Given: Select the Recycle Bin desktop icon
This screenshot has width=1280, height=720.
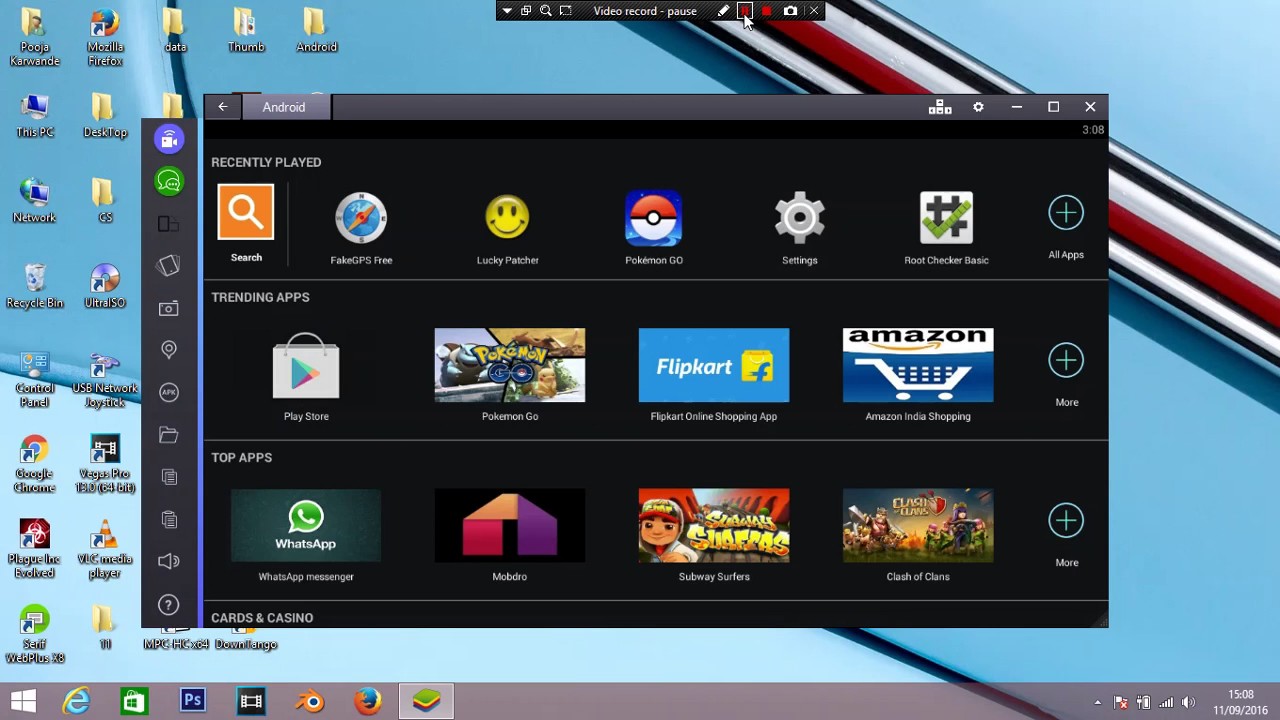Looking at the screenshot, I should [34, 286].
